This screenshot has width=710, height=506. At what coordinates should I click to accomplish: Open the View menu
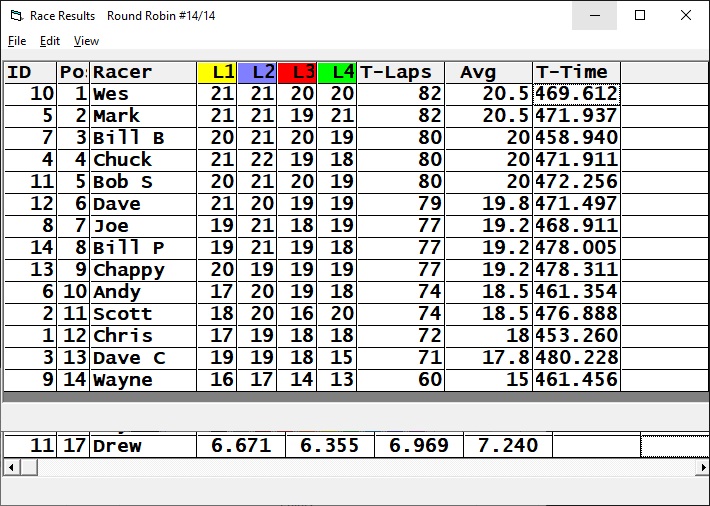pos(87,41)
